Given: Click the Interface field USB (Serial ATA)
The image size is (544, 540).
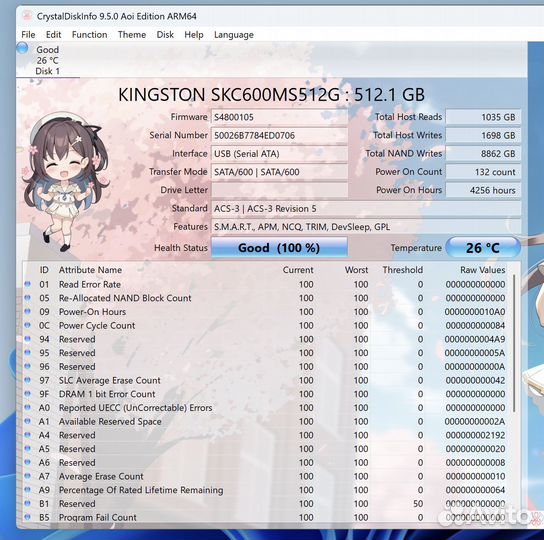Looking at the screenshot, I should coord(279,154).
